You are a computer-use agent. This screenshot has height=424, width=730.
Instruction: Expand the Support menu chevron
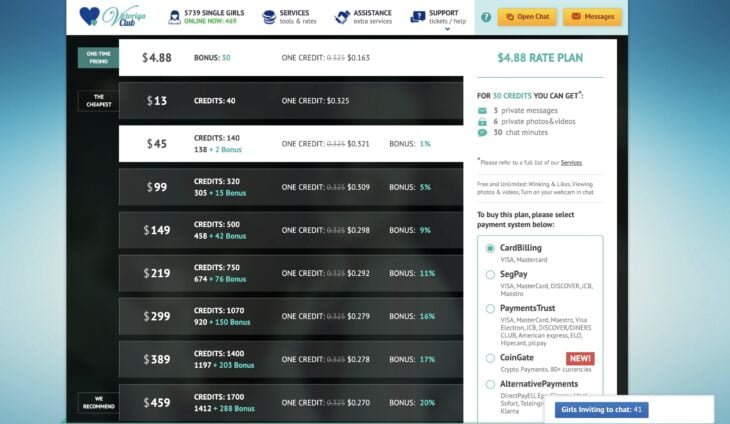[447, 30]
